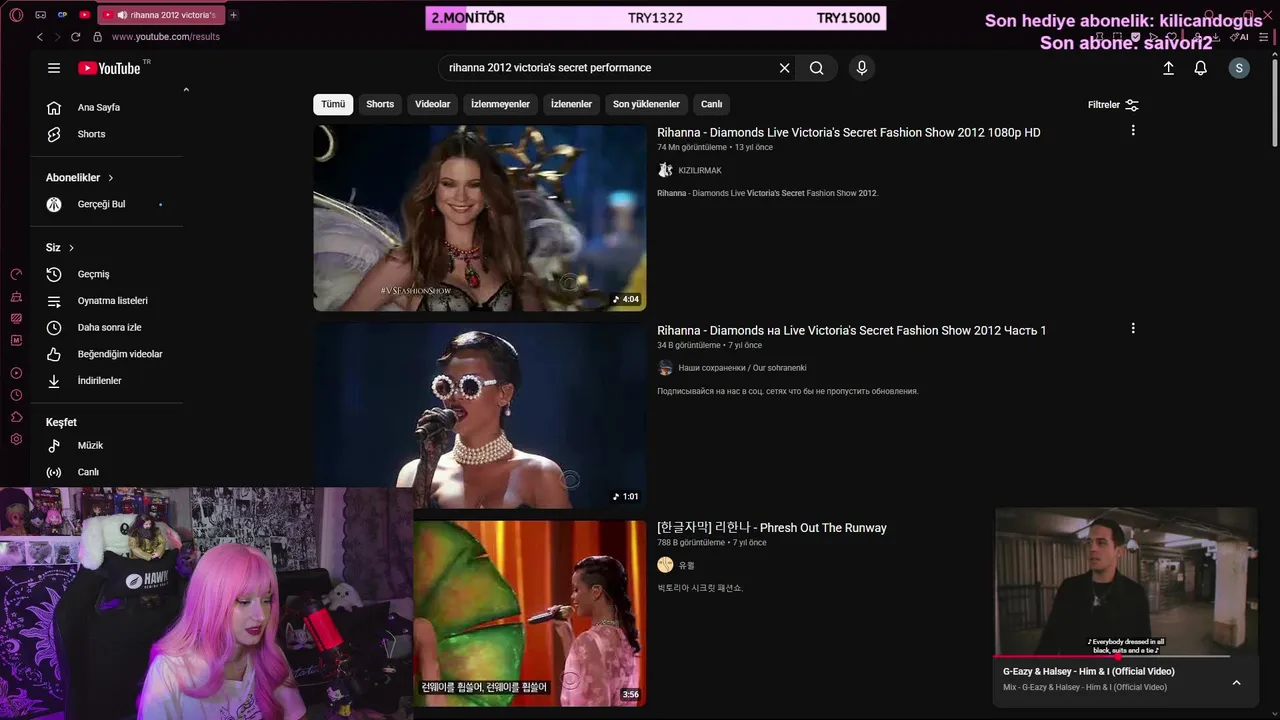Mute the tab audio speaker icon
Viewport: 1280px width, 720px height.
click(122, 15)
